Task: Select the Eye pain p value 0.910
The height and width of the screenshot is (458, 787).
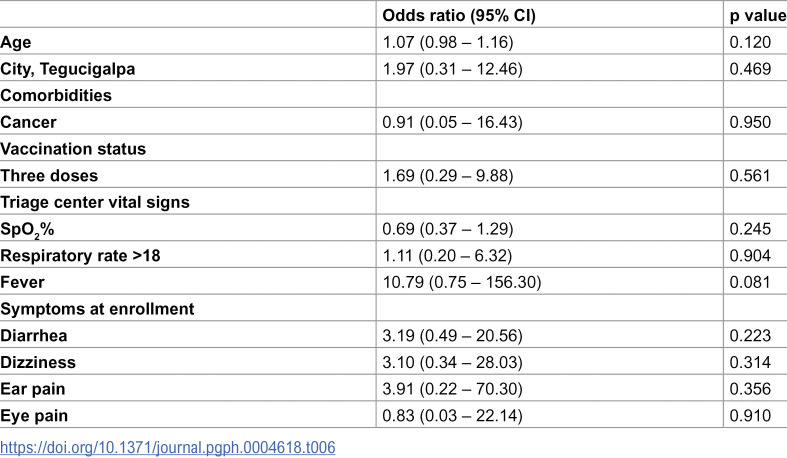Action: tap(750, 415)
